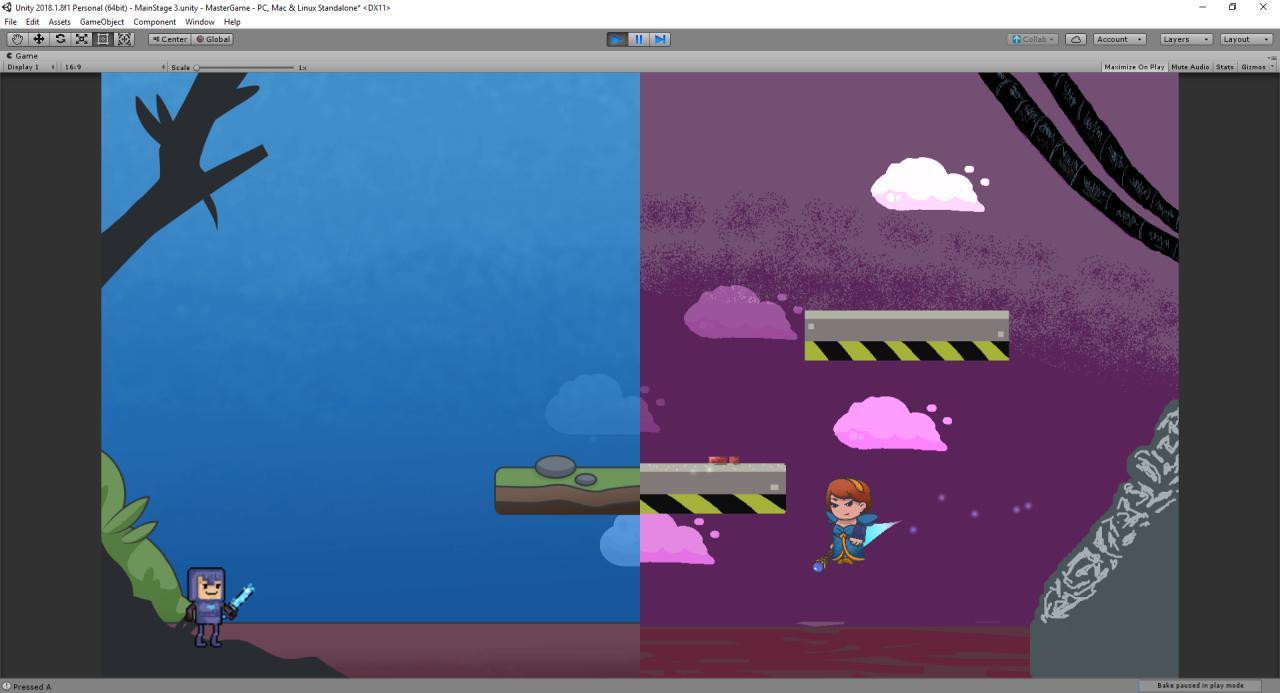The height and width of the screenshot is (693, 1280).
Task: Advance one frame with Step button
Action: (660, 39)
